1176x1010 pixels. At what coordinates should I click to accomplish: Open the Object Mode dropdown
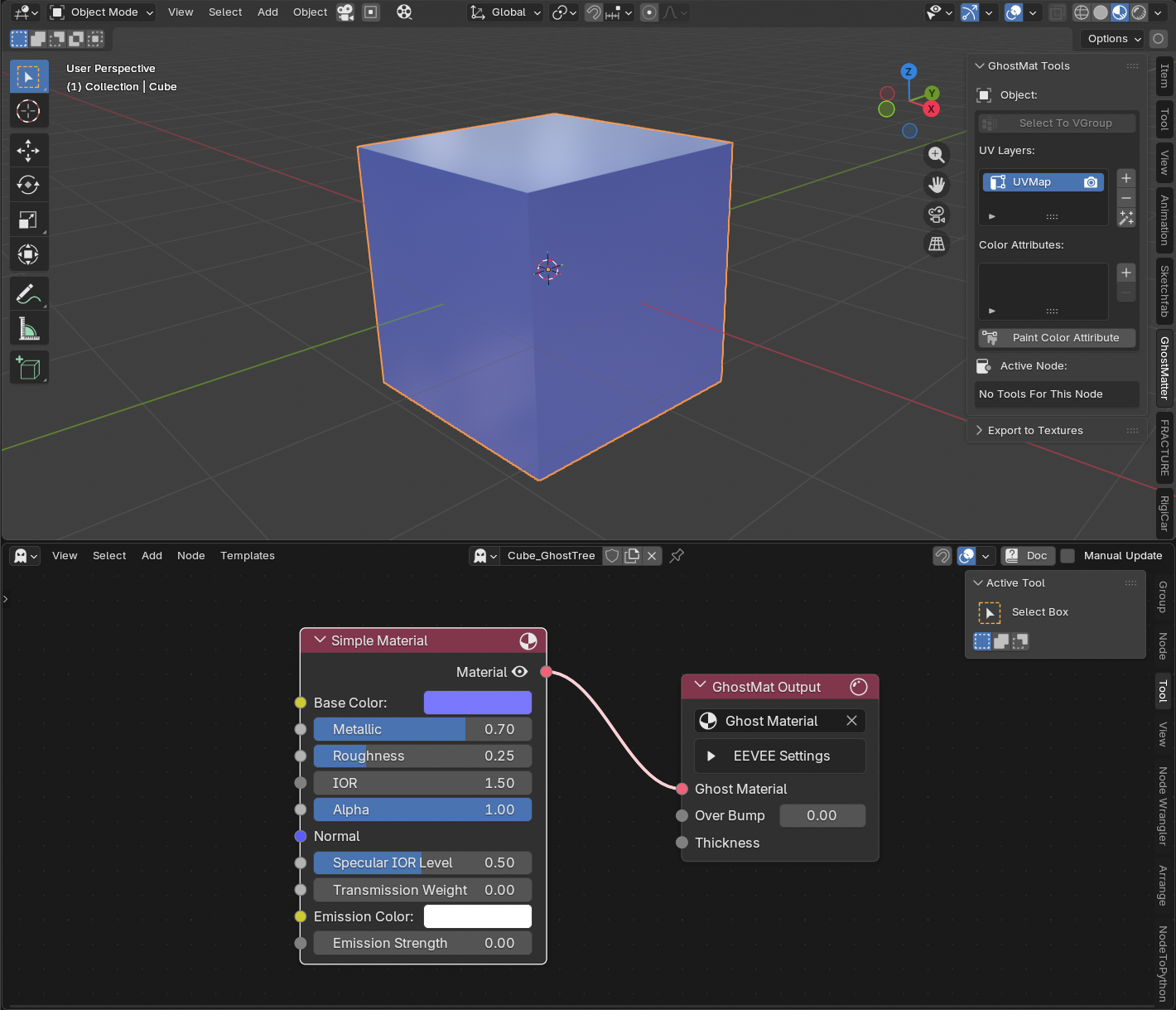(102, 12)
